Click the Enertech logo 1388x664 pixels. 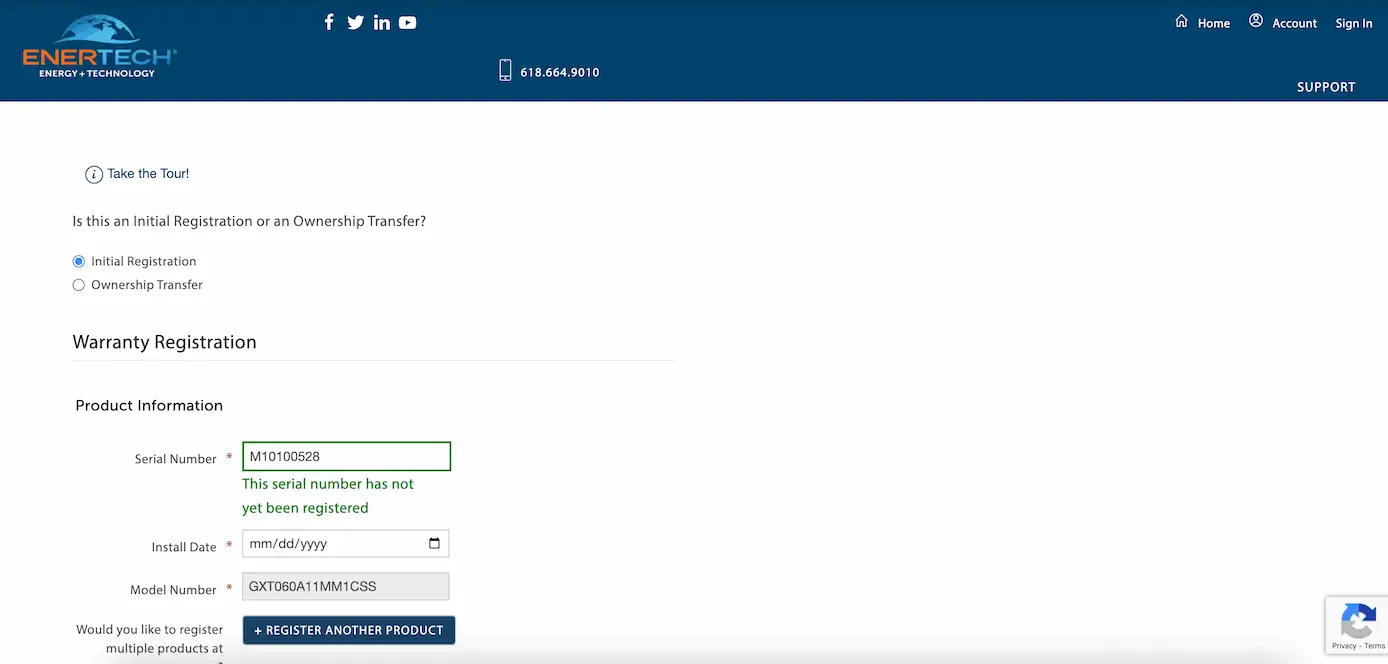tap(99, 47)
